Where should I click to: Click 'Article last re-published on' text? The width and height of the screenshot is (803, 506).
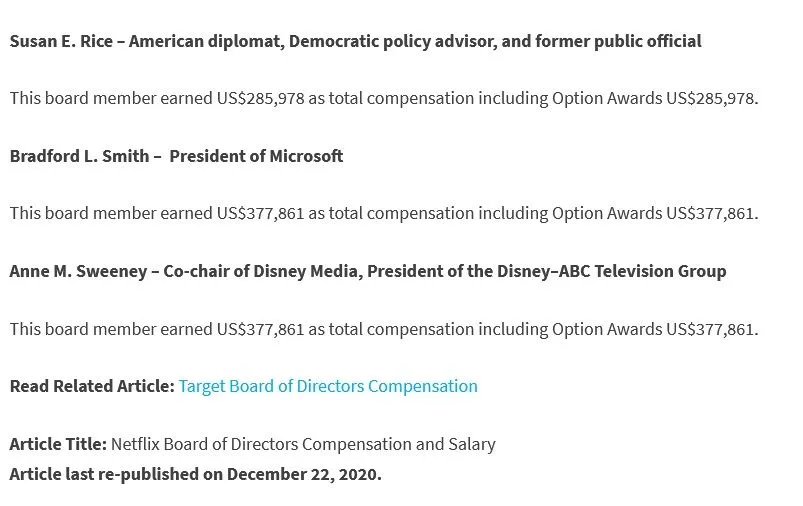point(116,475)
